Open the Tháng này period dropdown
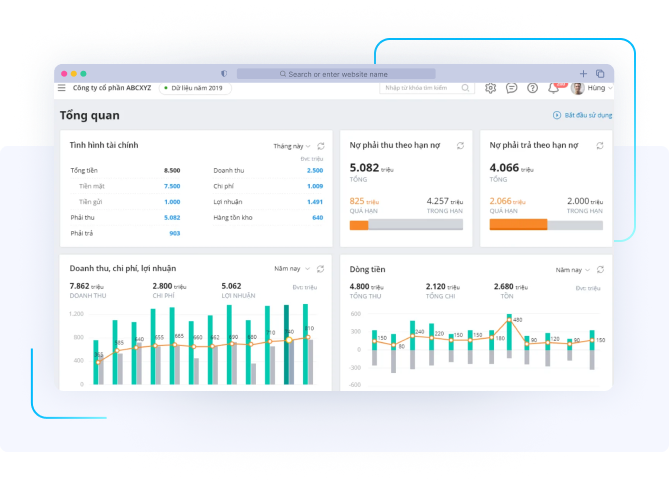The width and height of the screenshot is (669, 481). tap(292, 146)
